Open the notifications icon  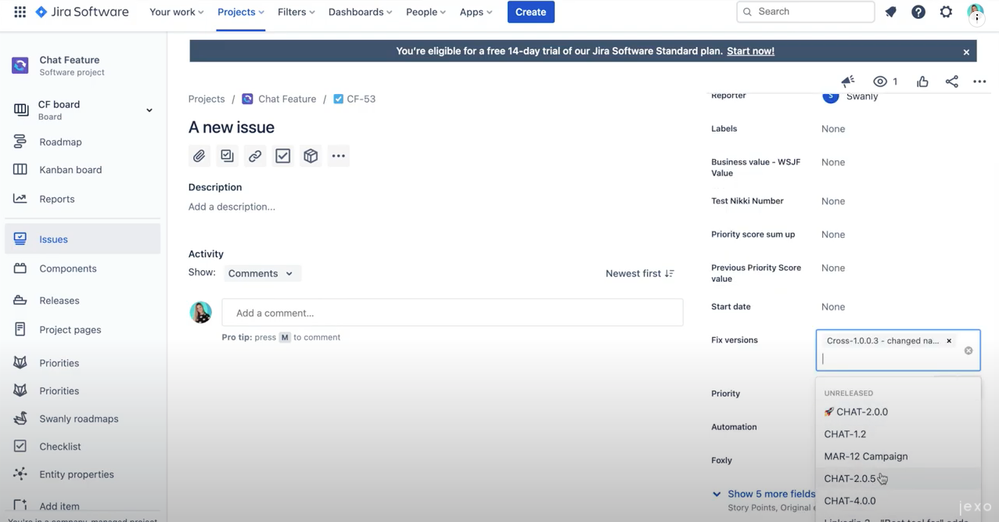click(891, 11)
